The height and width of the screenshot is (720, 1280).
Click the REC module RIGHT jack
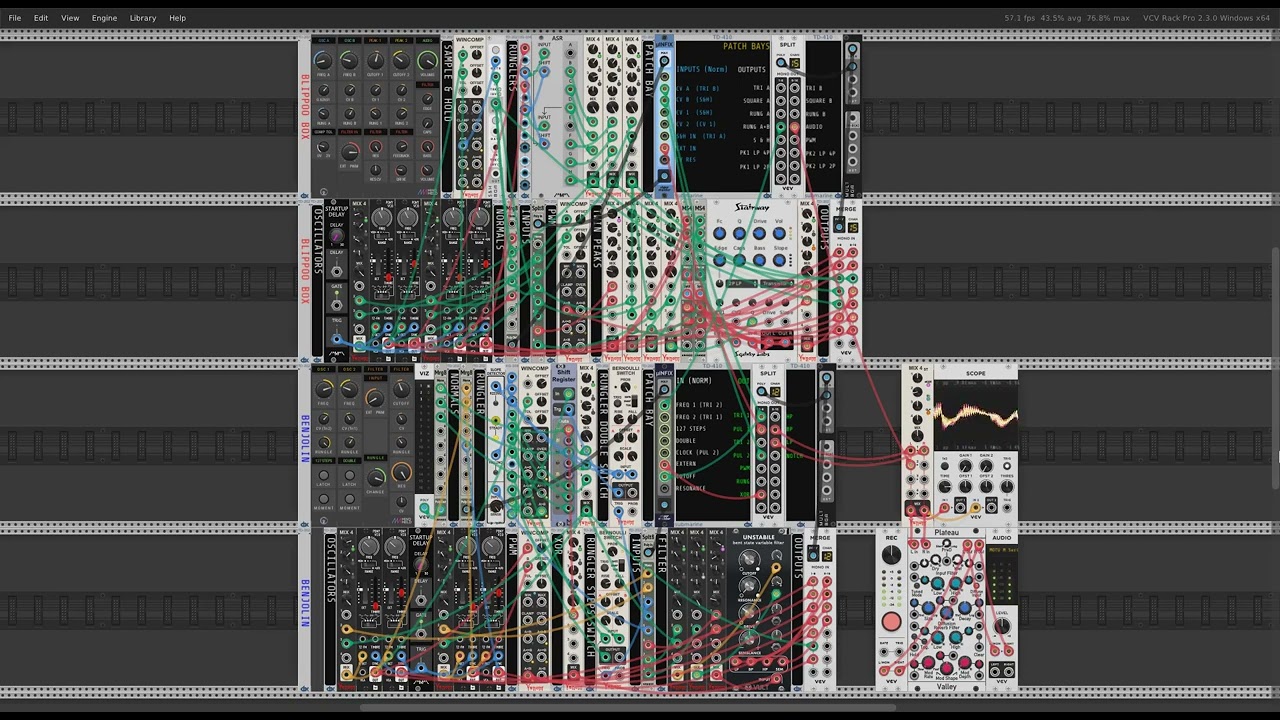point(899,671)
